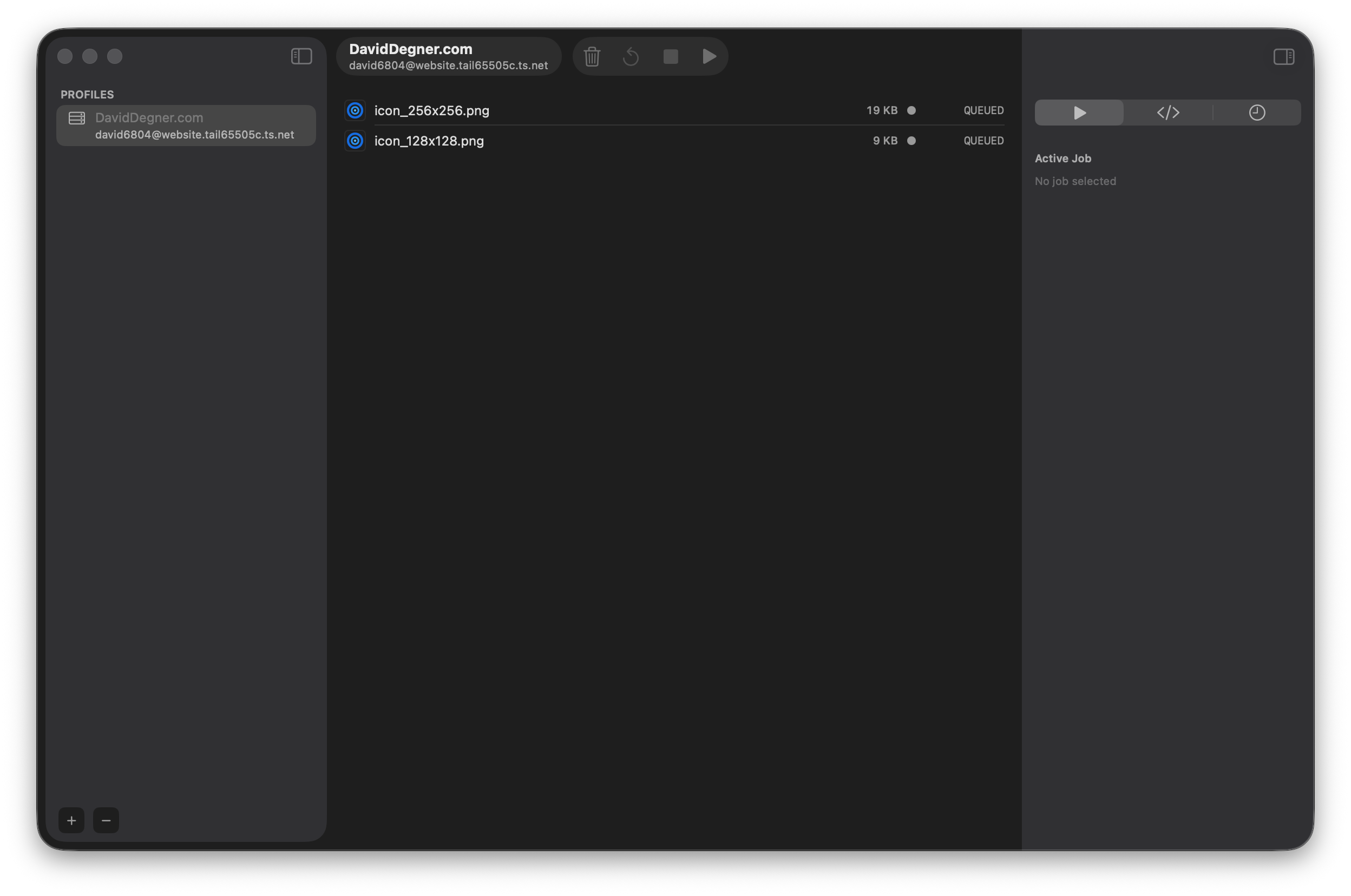1351x896 pixels.
Task: Click the DavidDegner.com title pill at the top
Action: tap(449, 56)
